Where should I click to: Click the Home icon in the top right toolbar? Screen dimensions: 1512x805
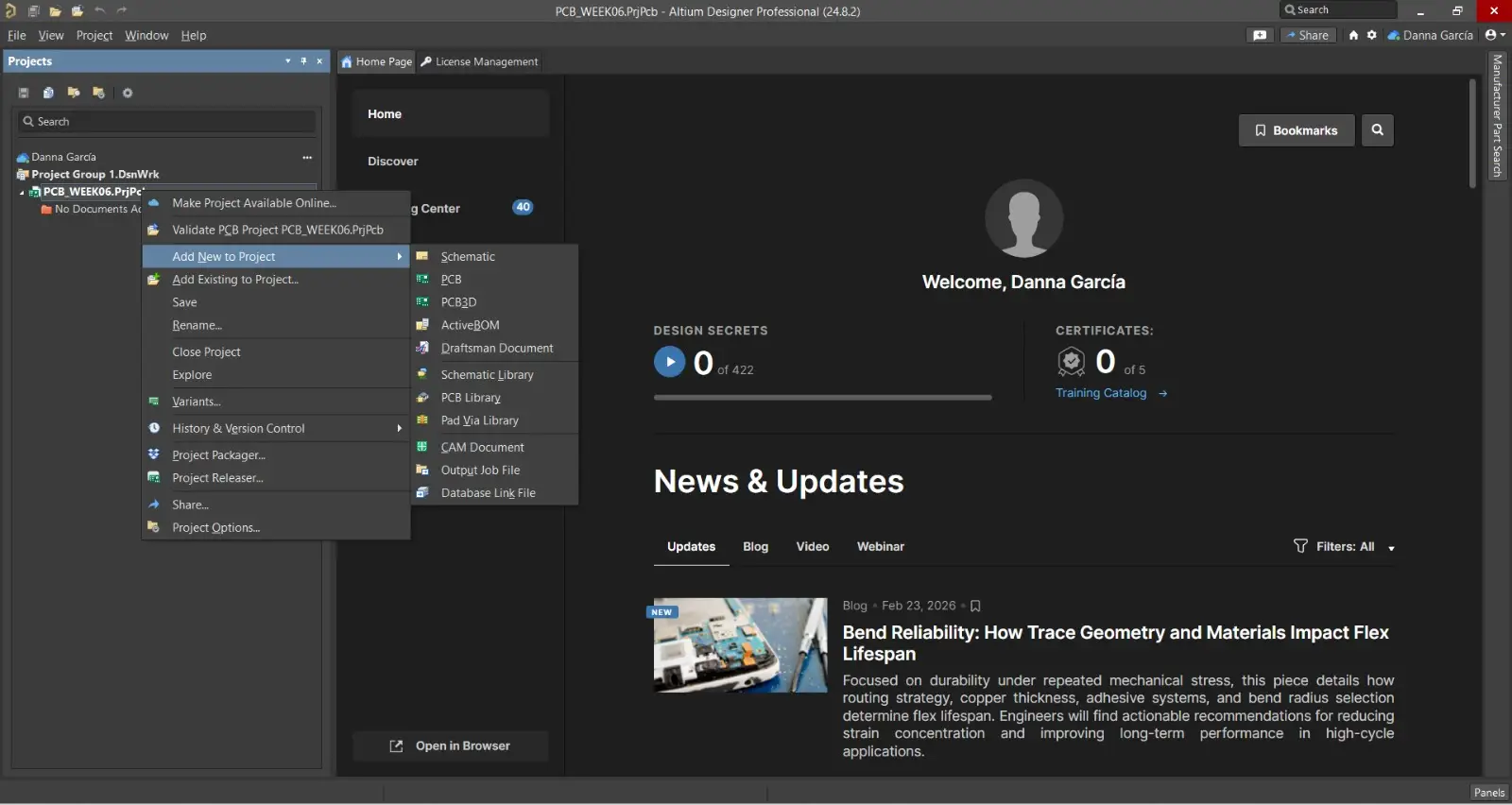pyautogui.click(x=1353, y=35)
